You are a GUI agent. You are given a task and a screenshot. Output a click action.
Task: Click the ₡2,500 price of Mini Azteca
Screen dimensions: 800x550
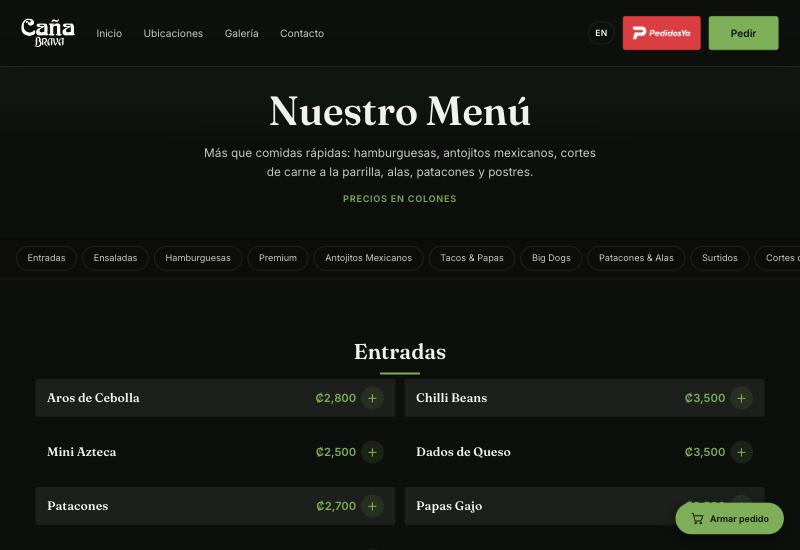click(336, 452)
